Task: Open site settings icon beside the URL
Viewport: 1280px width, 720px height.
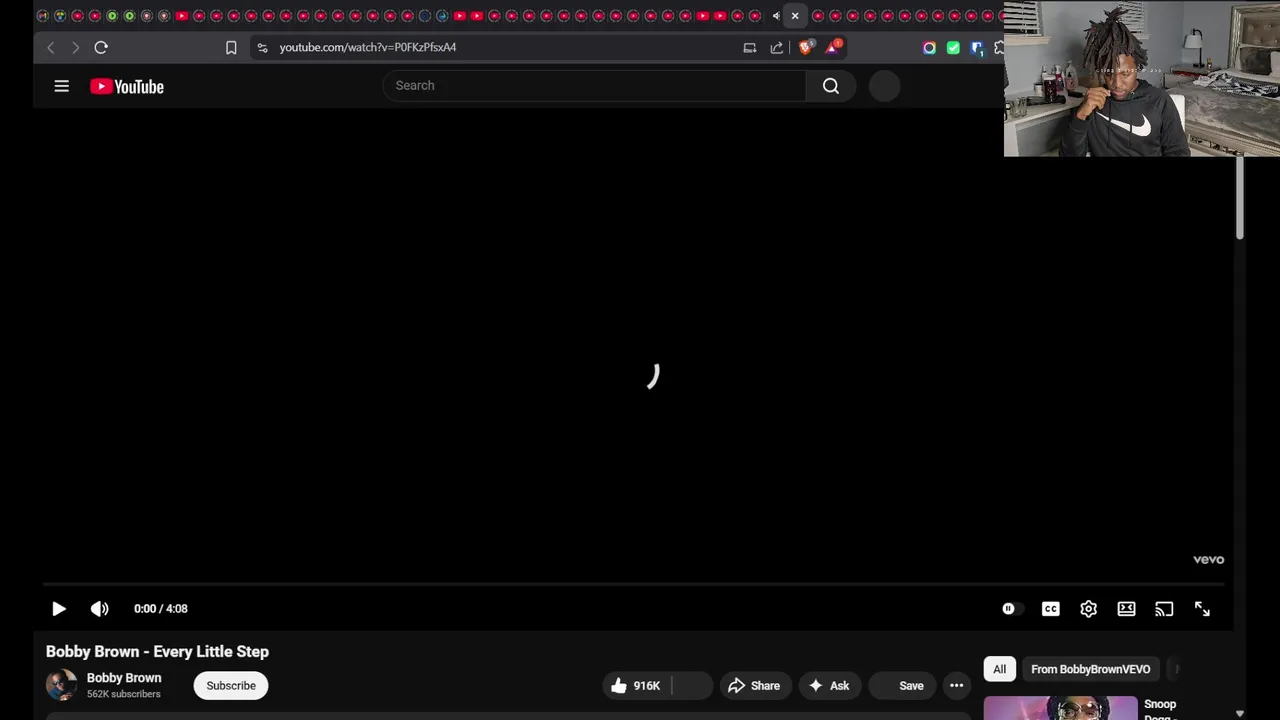Action: point(262,47)
